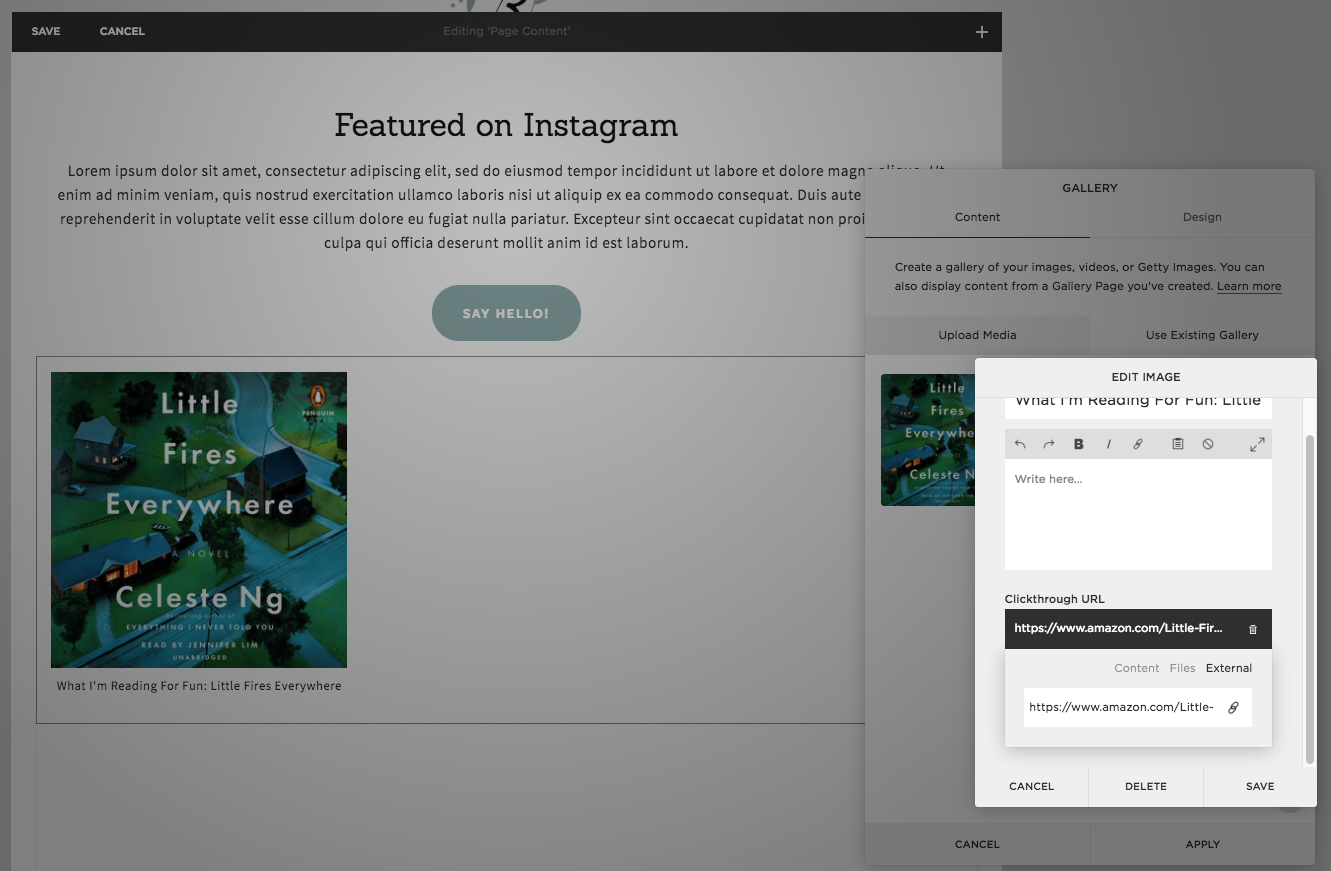1331x871 pixels.
Task: Select the Use Existing Gallery tab
Action: tap(1202, 335)
